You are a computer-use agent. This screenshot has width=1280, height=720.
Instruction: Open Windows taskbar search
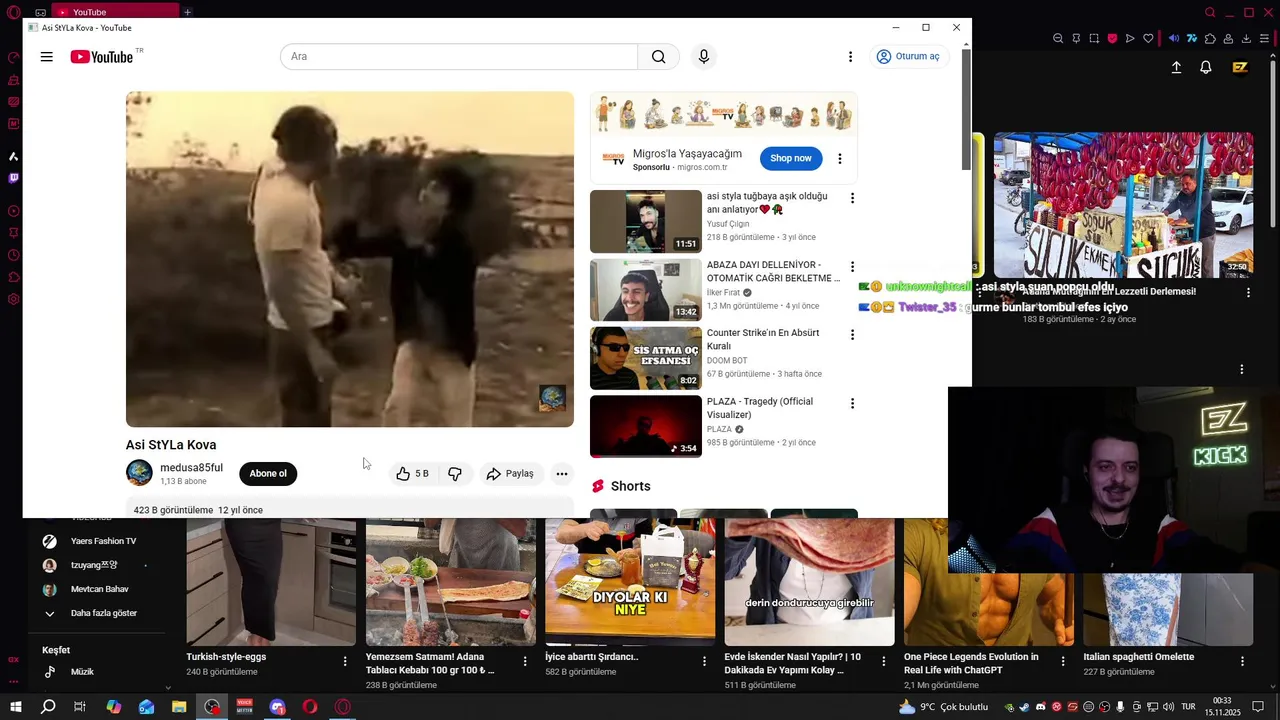point(48,707)
